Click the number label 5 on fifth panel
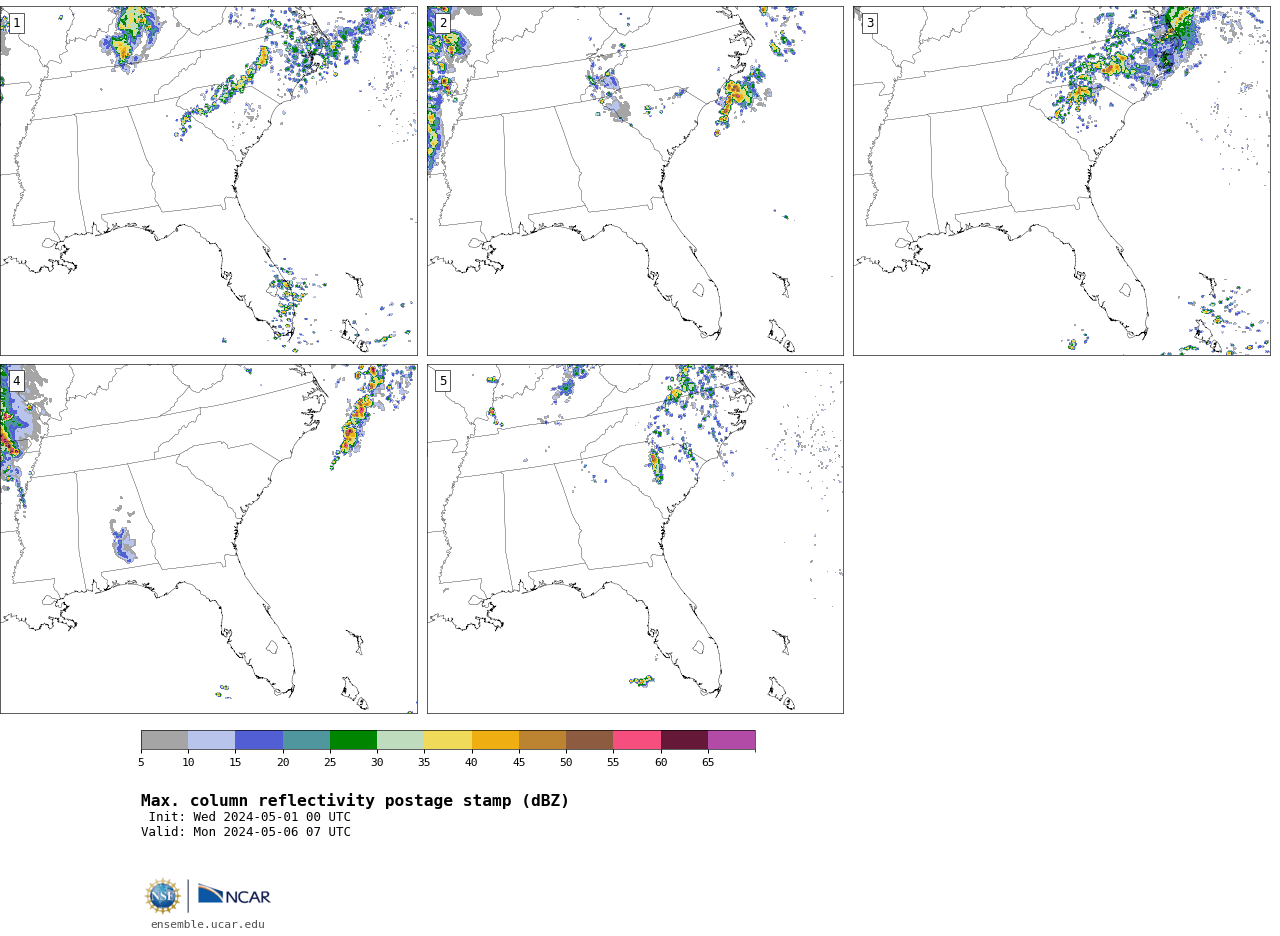 point(443,381)
